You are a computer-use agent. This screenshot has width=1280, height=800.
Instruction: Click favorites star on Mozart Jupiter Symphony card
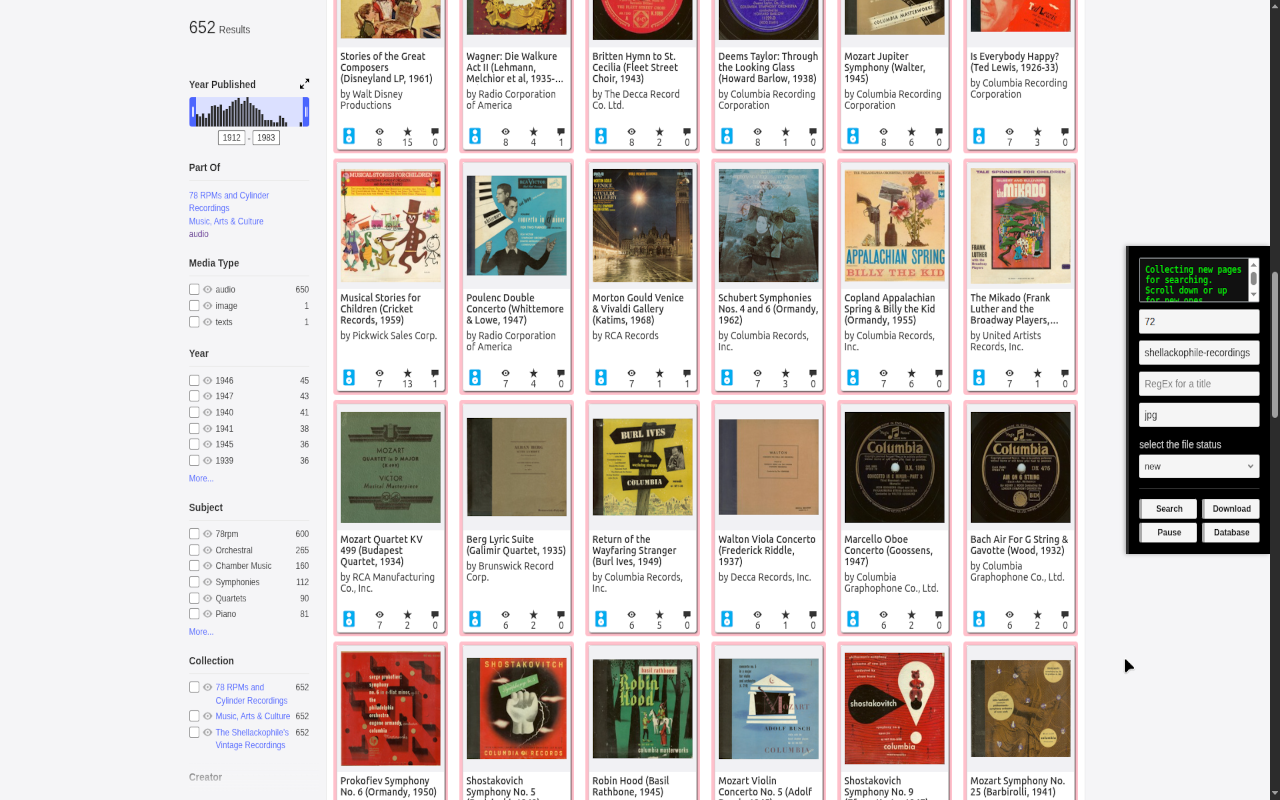pyautogui.click(x=911, y=132)
